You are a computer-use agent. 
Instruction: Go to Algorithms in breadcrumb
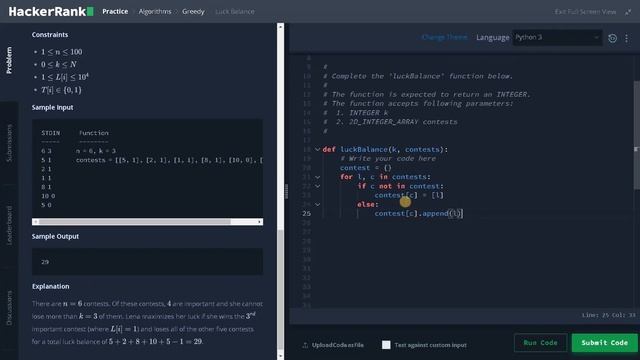[155, 11]
